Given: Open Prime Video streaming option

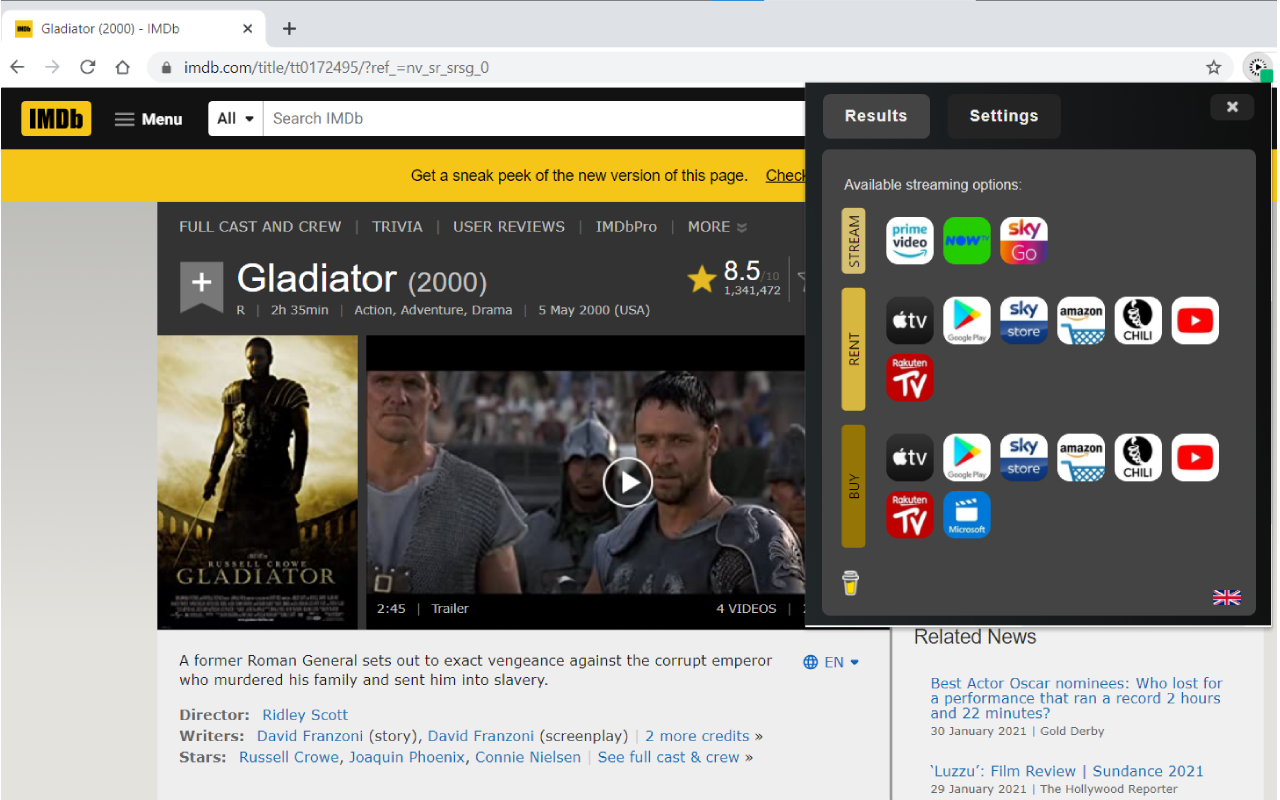Looking at the screenshot, I should pos(910,241).
